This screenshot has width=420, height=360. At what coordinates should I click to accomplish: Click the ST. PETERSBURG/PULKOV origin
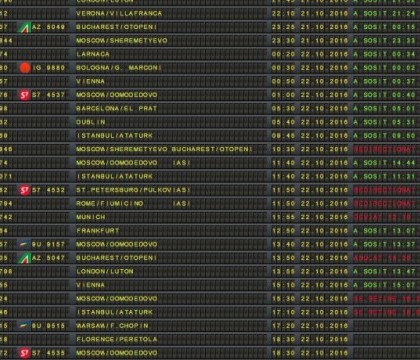click(124, 190)
